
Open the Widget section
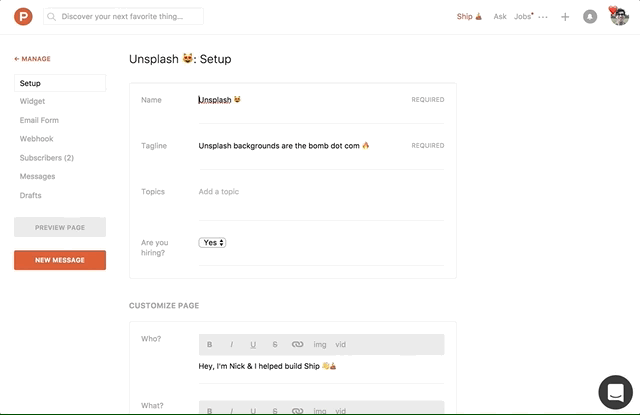tap(32, 101)
